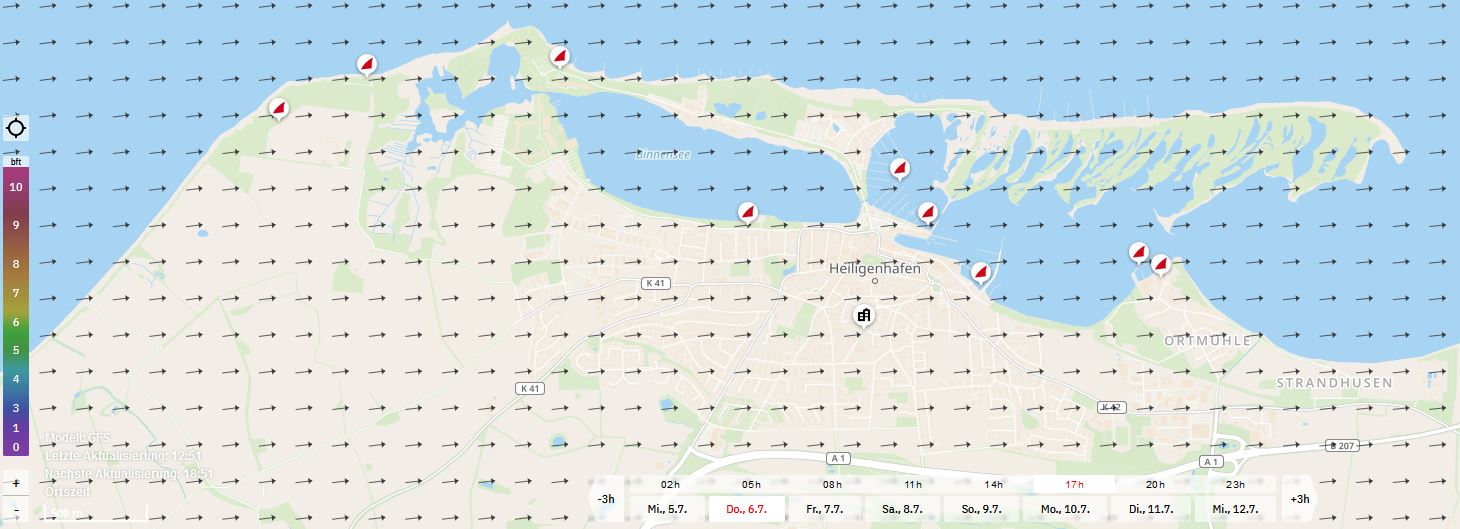
Task: Step back with the -3h button
Action: pos(606,499)
